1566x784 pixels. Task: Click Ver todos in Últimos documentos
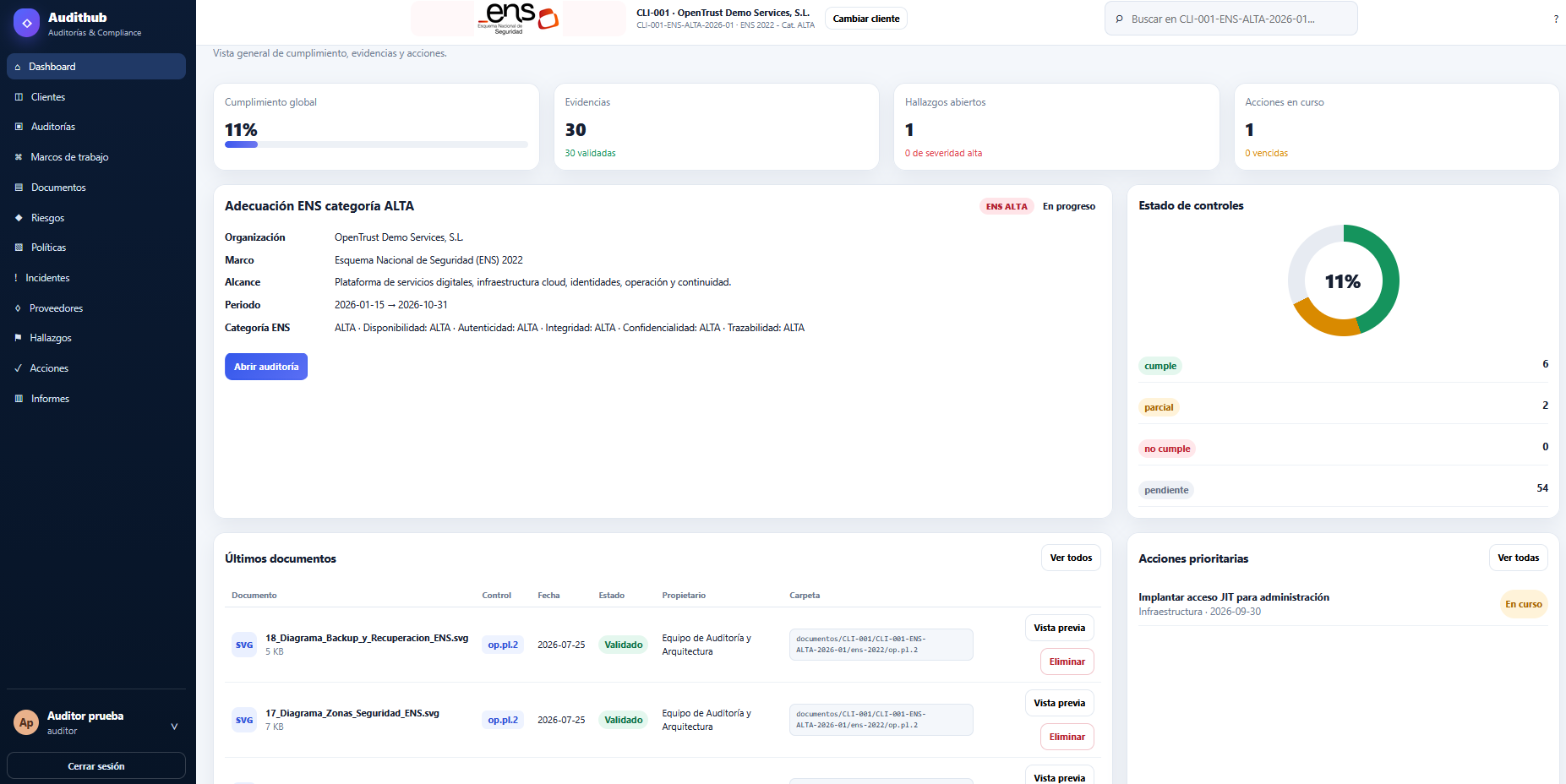pos(1071,558)
